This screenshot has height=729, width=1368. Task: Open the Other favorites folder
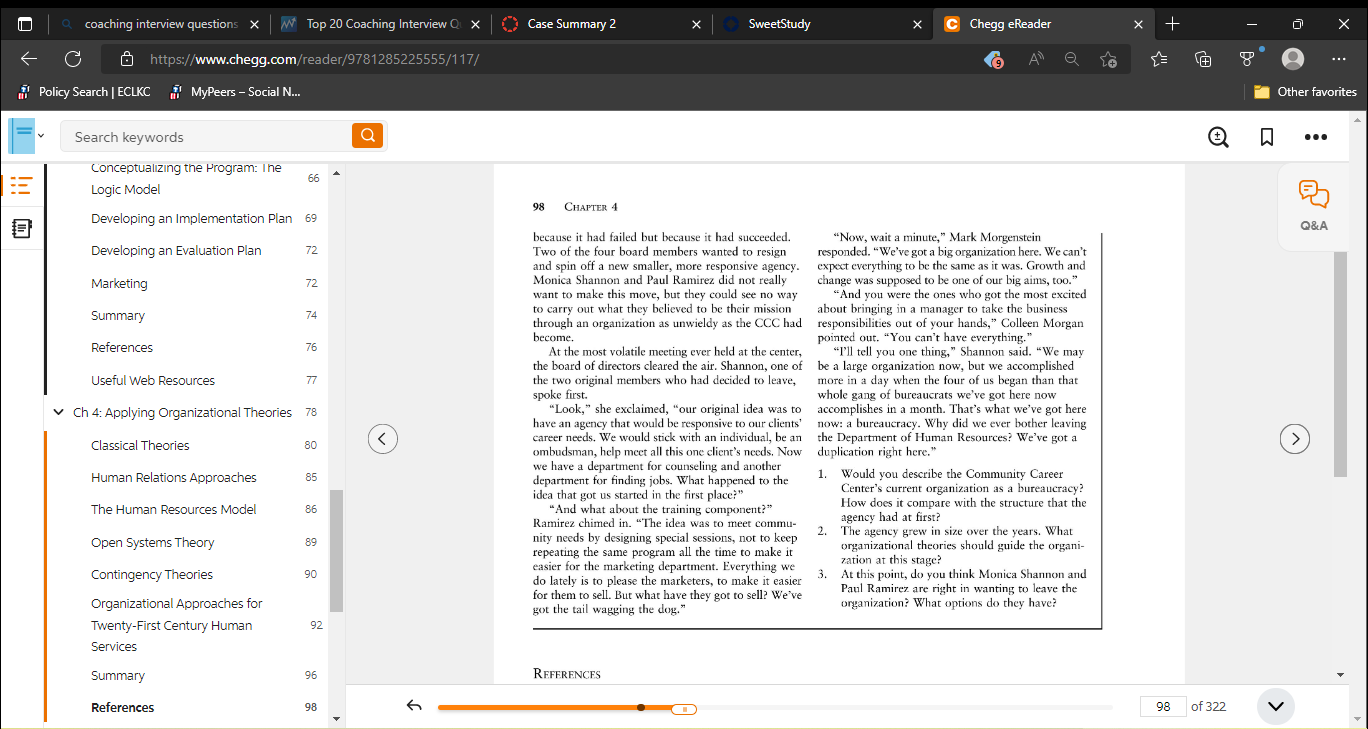(1305, 92)
